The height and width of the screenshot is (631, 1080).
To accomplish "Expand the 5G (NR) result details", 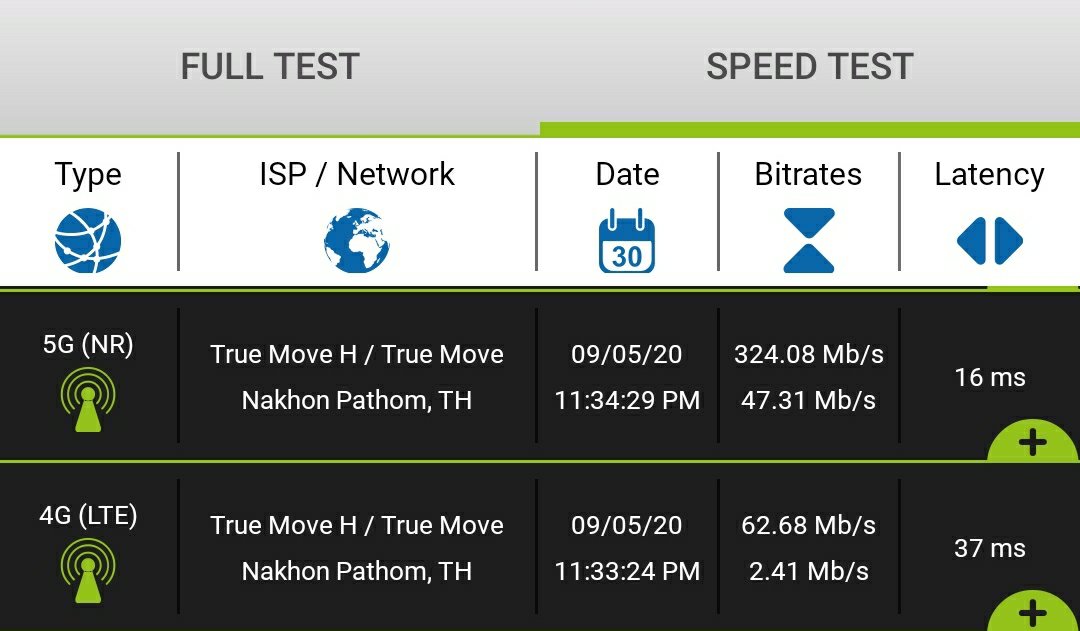I will coord(1034,442).
